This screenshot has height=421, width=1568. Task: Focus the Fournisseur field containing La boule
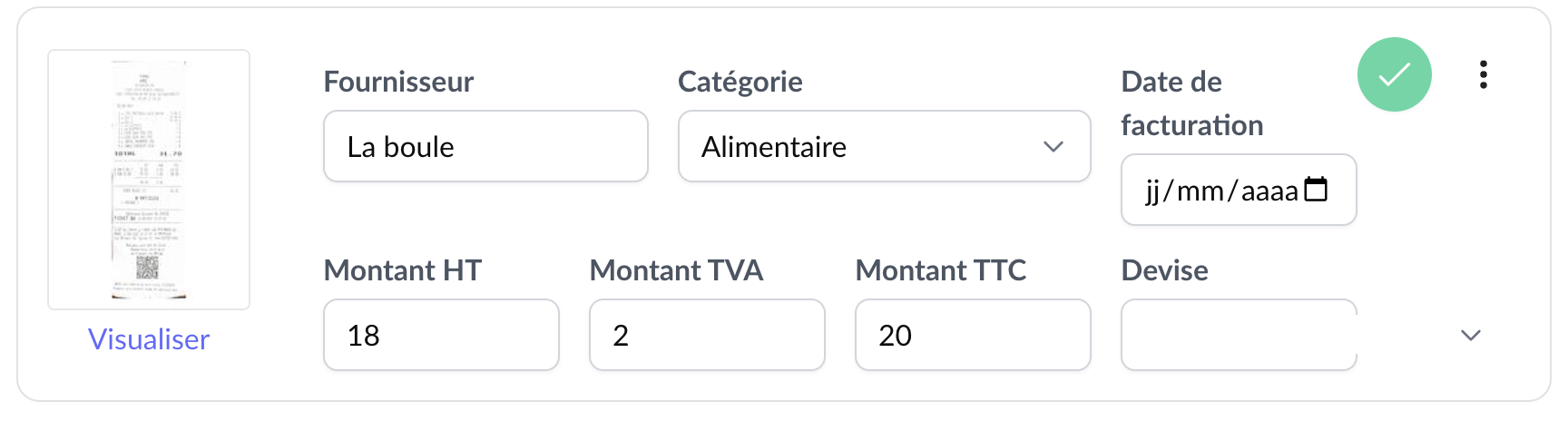485,147
